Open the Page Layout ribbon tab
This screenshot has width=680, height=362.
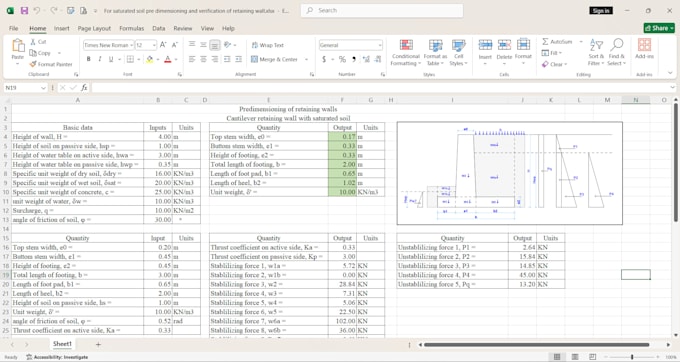[94, 28]
